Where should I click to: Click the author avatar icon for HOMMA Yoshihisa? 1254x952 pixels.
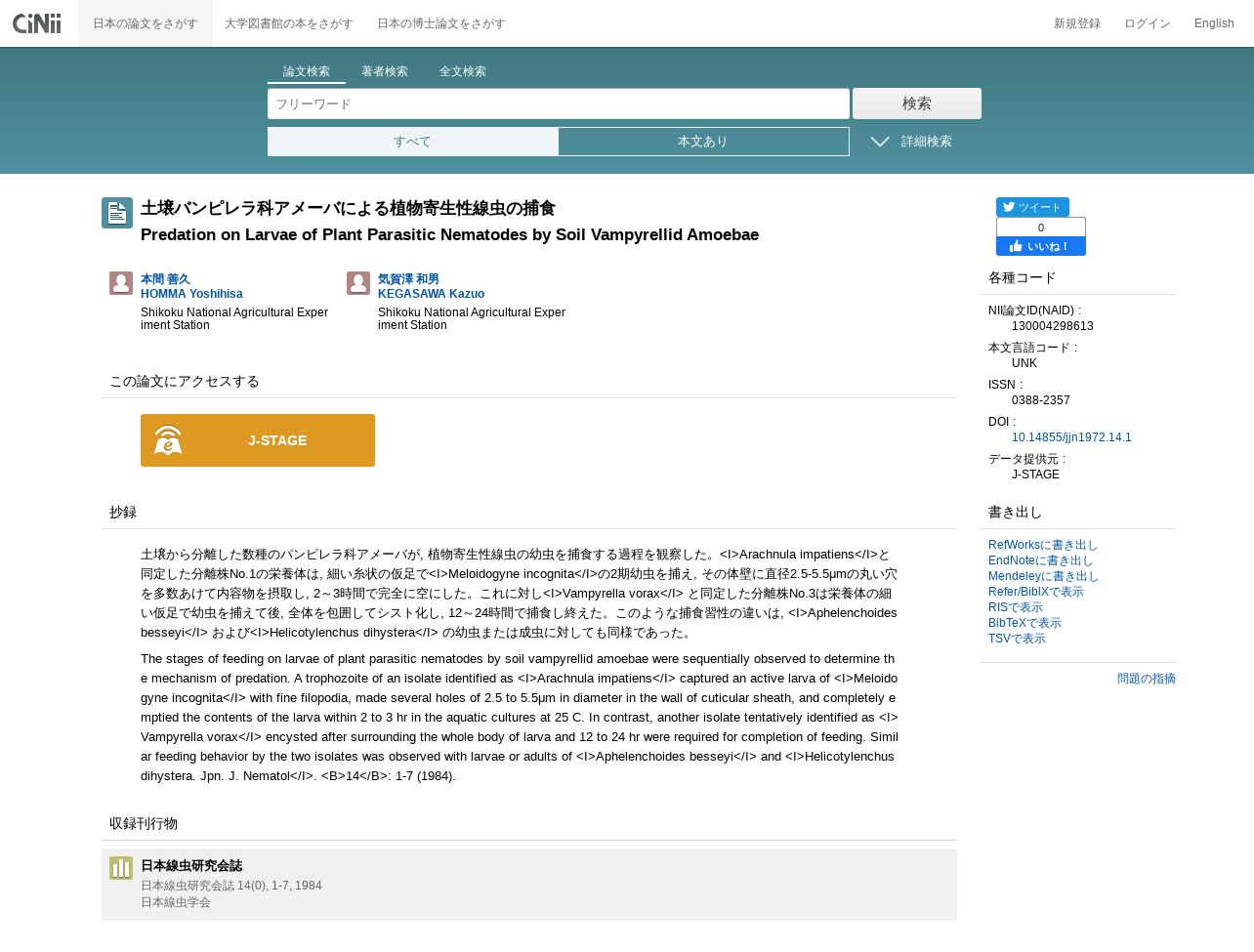[121, 283]
